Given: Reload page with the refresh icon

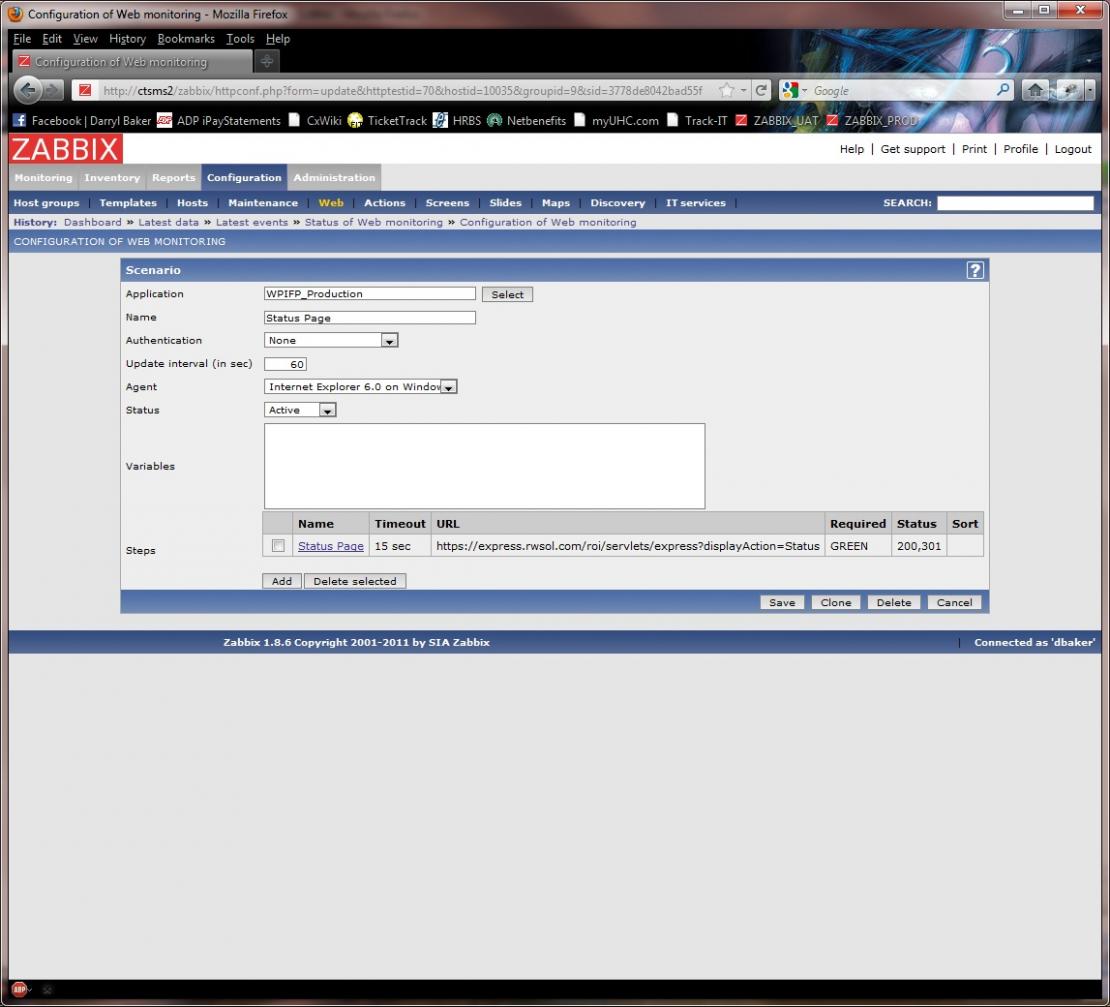Looking at the screenshot, I should tap(761, 90).
